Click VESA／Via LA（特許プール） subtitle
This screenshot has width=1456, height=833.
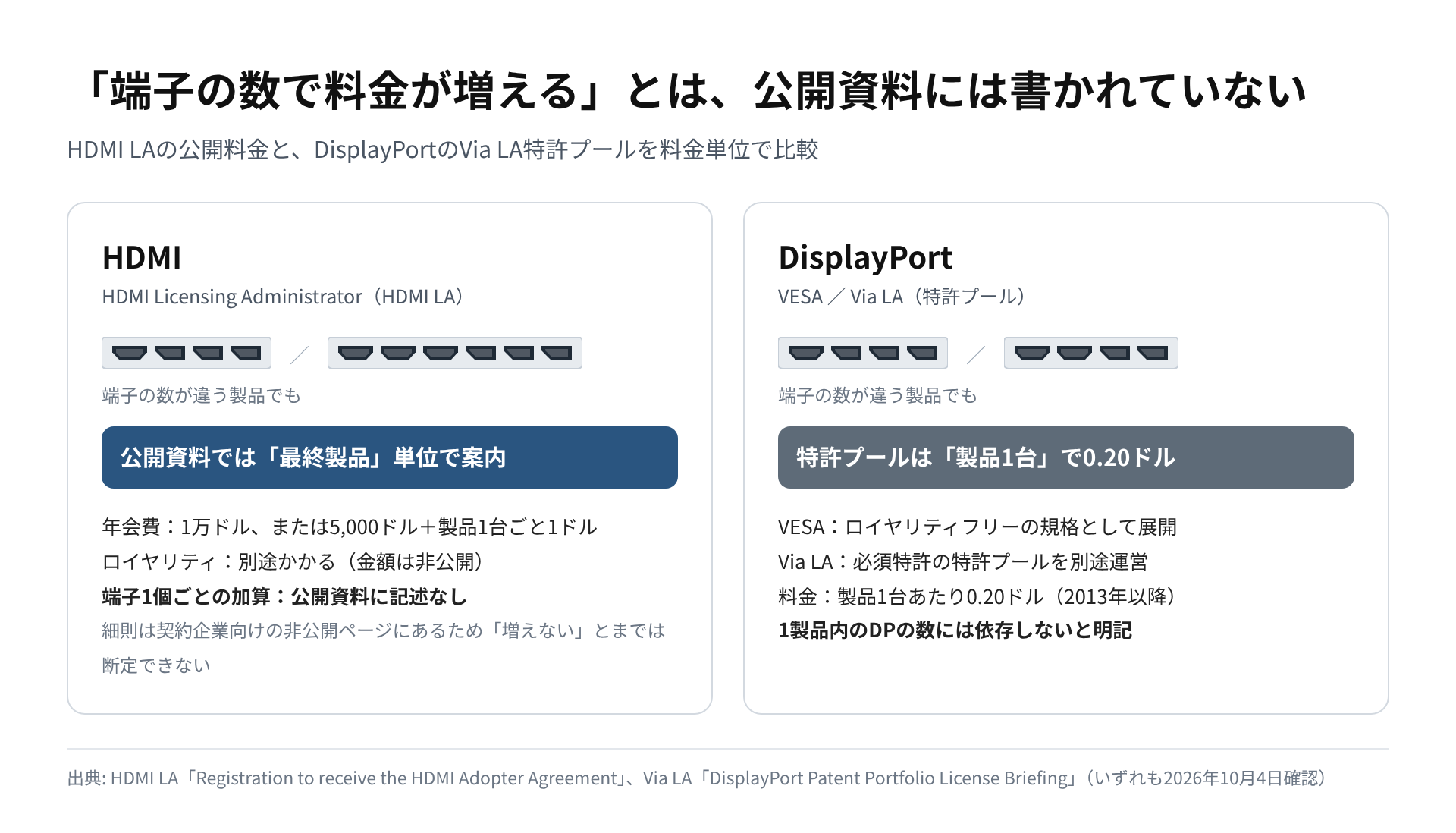point(904,297)
